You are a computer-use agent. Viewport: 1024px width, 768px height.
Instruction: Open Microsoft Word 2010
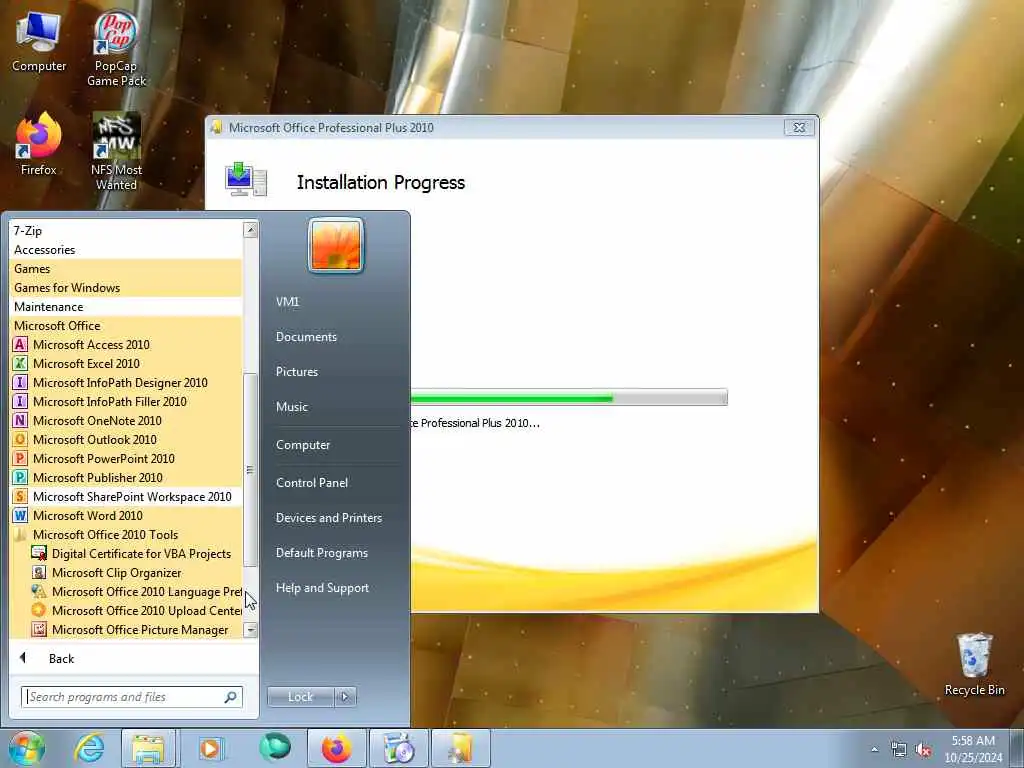[88, 515]
